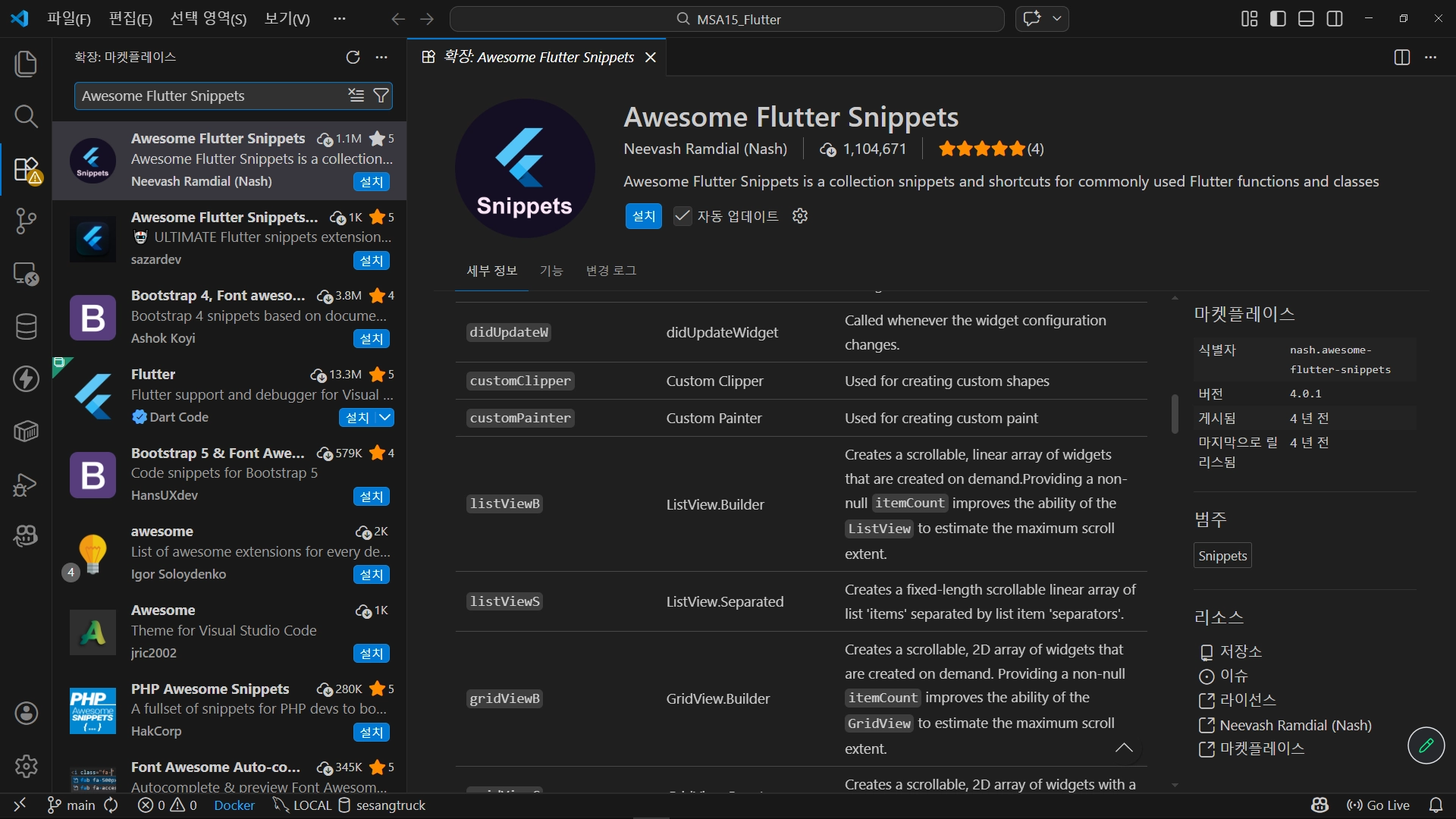This screenshot has width=1456, height=819.
Task: Click the notifications bell in status bar
Action: coord(1436,805)
